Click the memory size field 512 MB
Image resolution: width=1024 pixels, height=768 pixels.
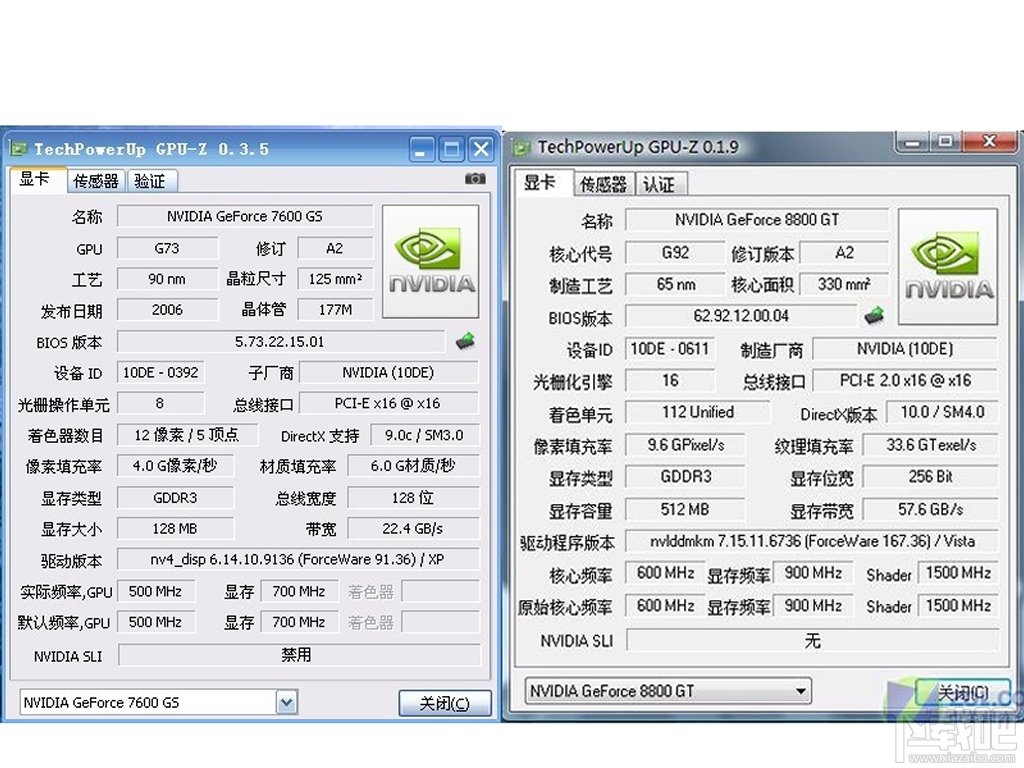pyautogui.click(x=685, y=509)
